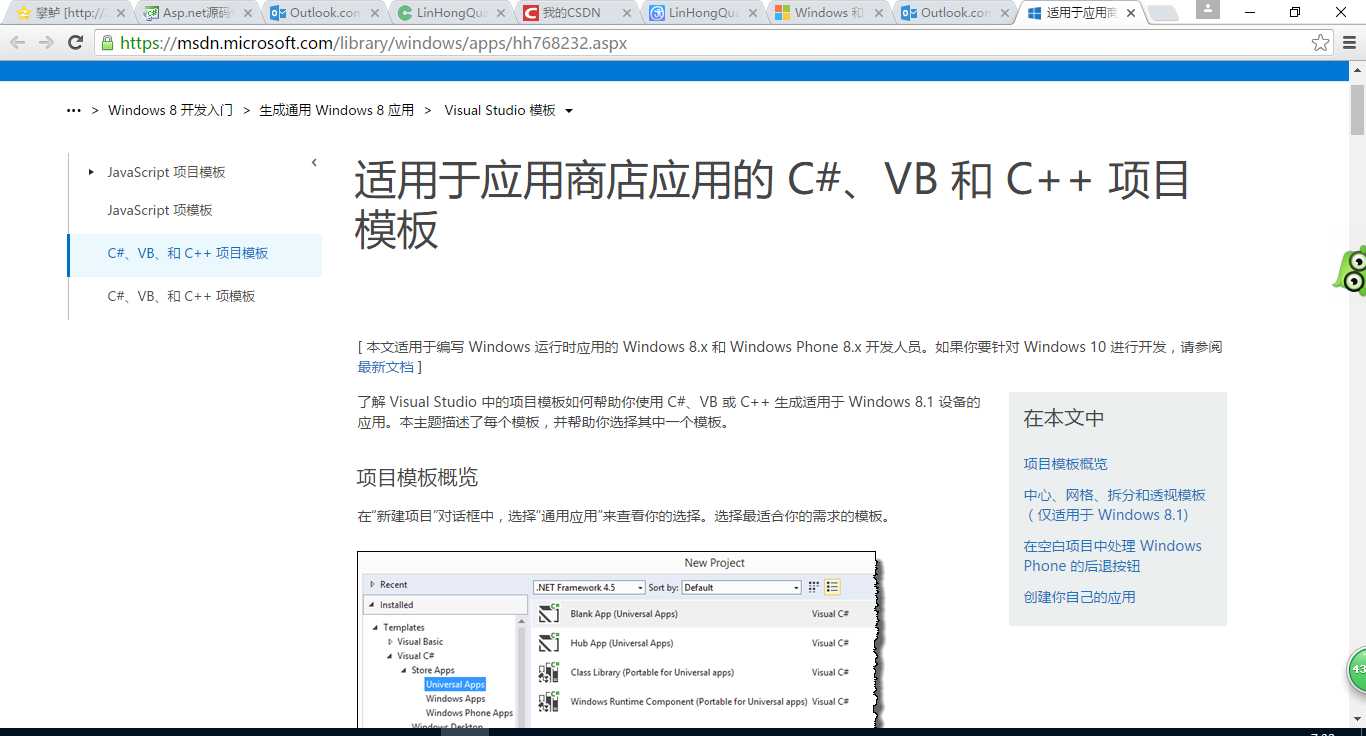Jump to 在空白项目中处理 Windows Phone 的后退按钮

1112,556
